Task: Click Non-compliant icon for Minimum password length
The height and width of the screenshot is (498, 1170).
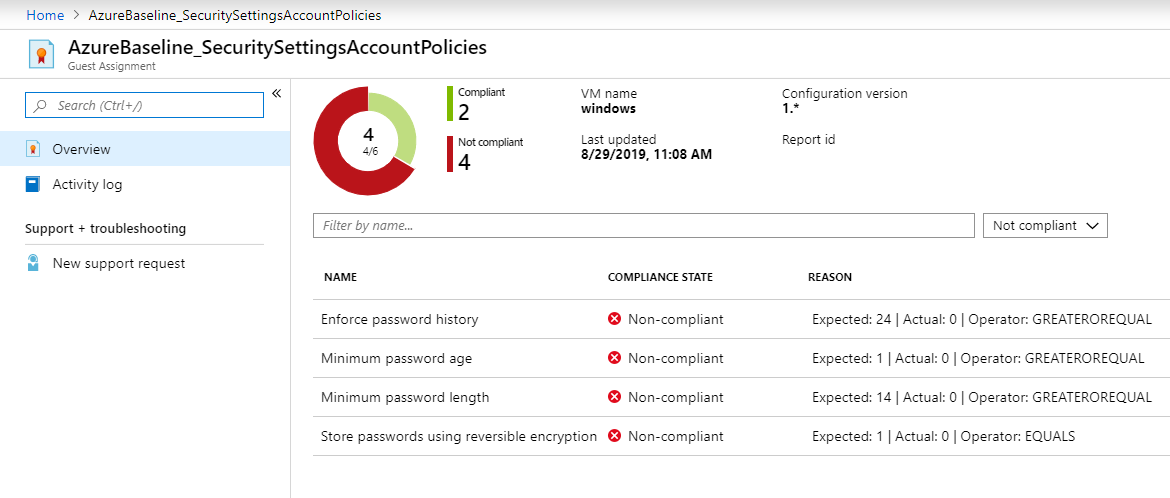Action: tap(615, 397)
